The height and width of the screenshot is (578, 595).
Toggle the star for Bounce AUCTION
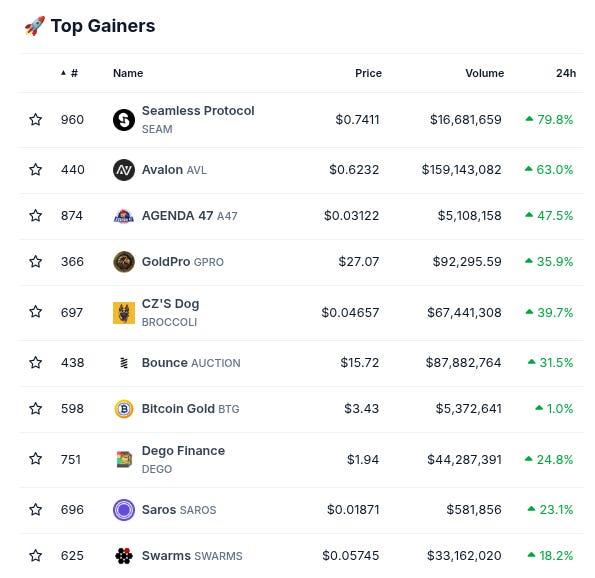(x=36, y=362)
